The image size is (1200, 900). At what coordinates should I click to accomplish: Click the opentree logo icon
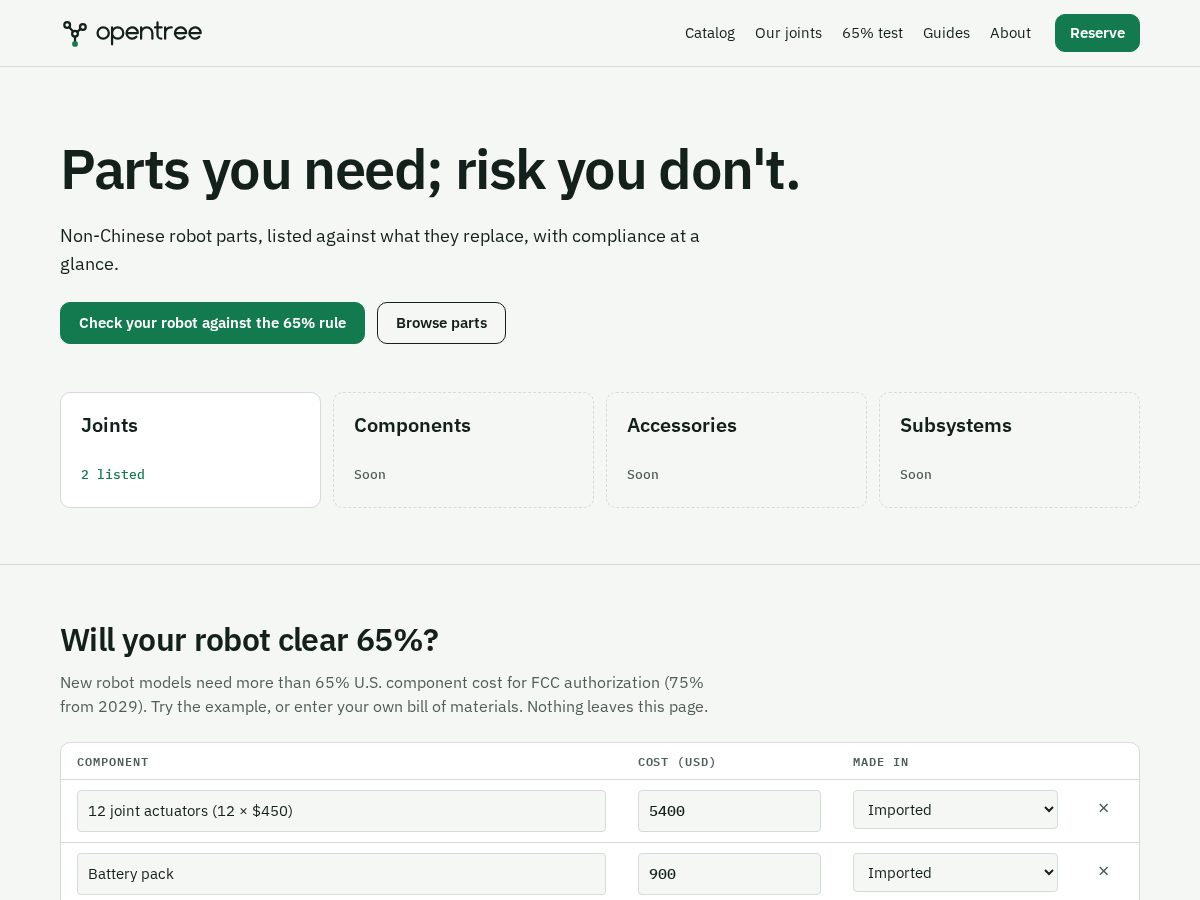tap(75, 33)
